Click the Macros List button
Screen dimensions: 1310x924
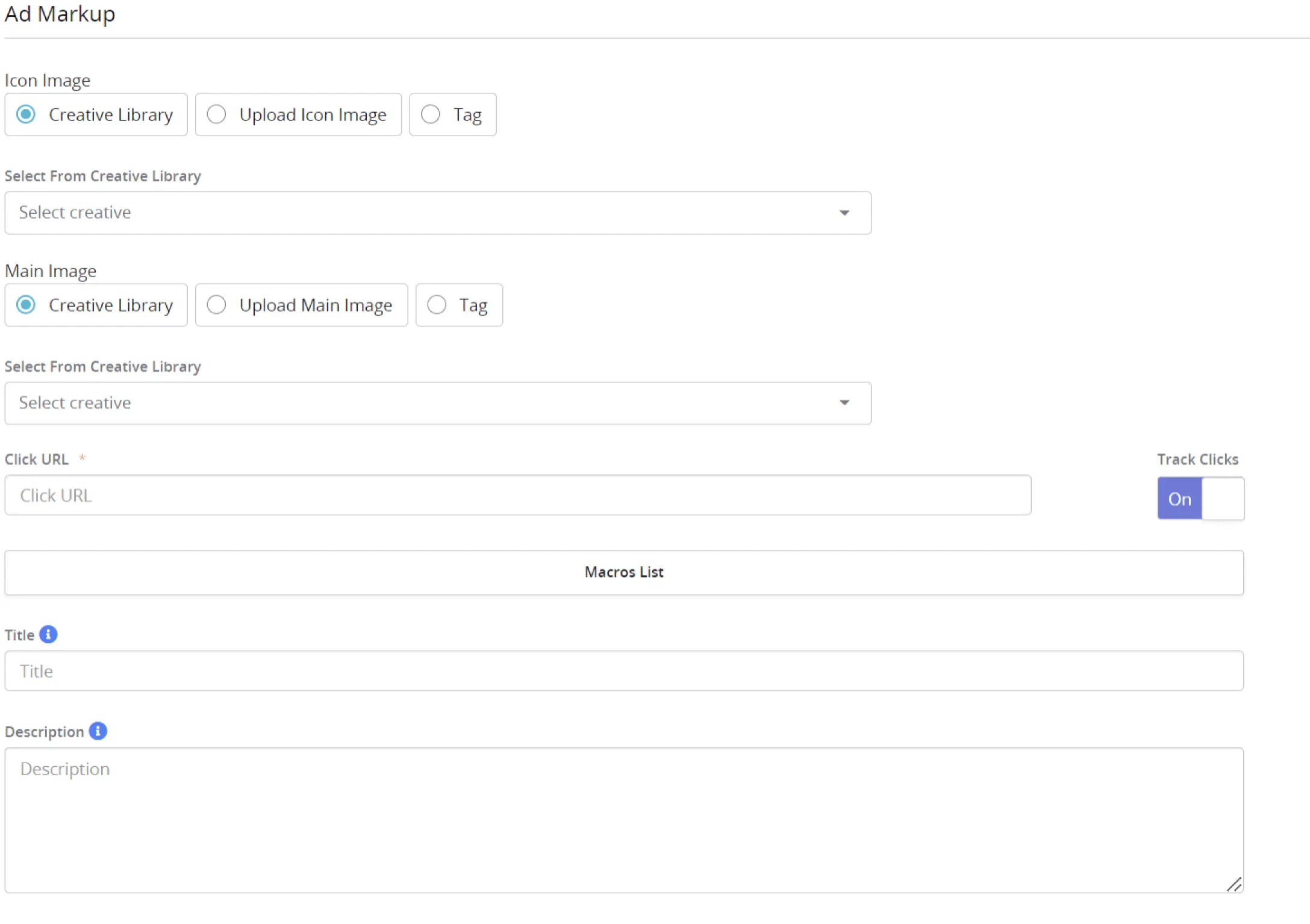(x=624, y=572)
